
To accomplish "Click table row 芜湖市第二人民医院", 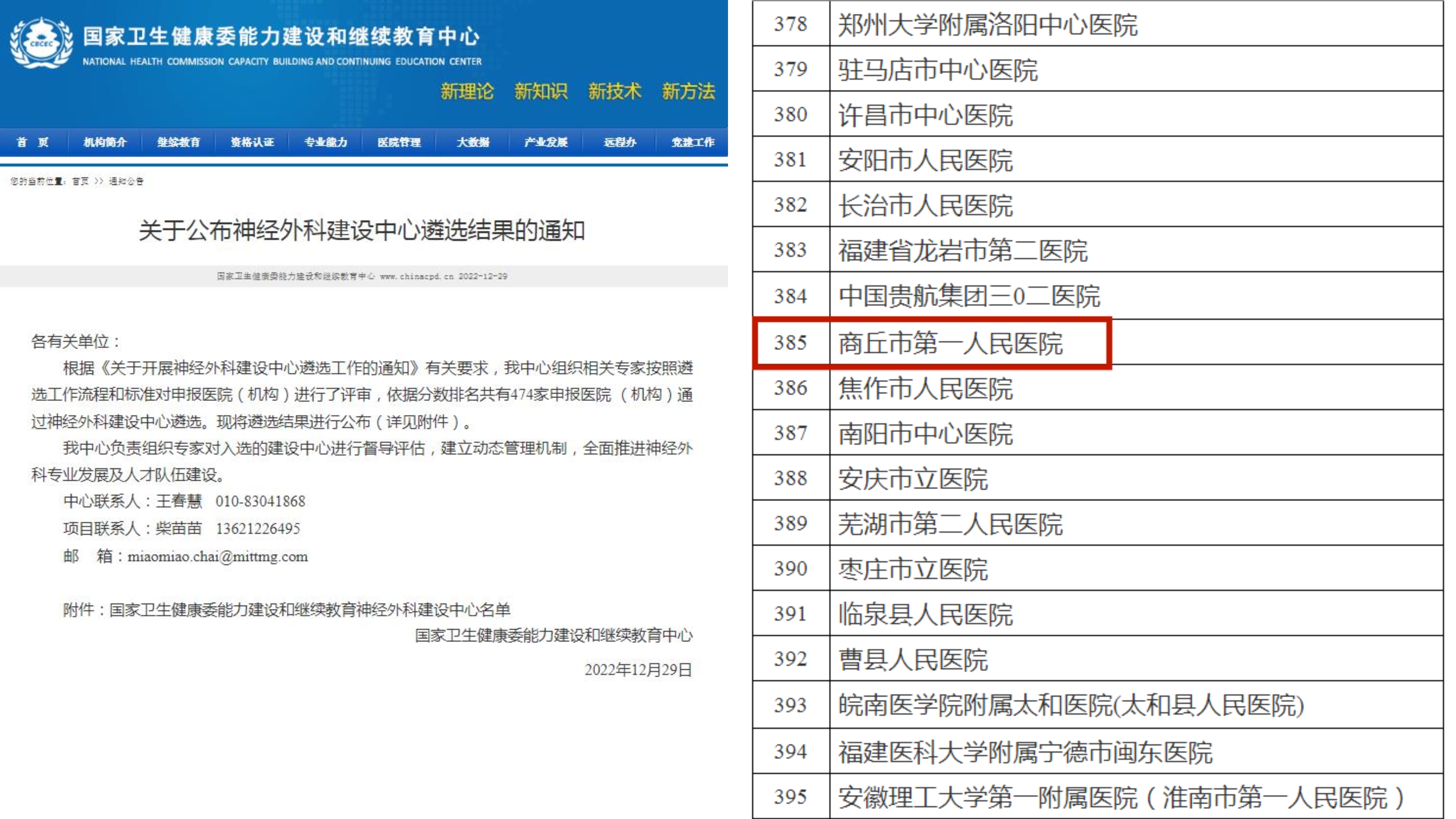I will pos(1098,523).
